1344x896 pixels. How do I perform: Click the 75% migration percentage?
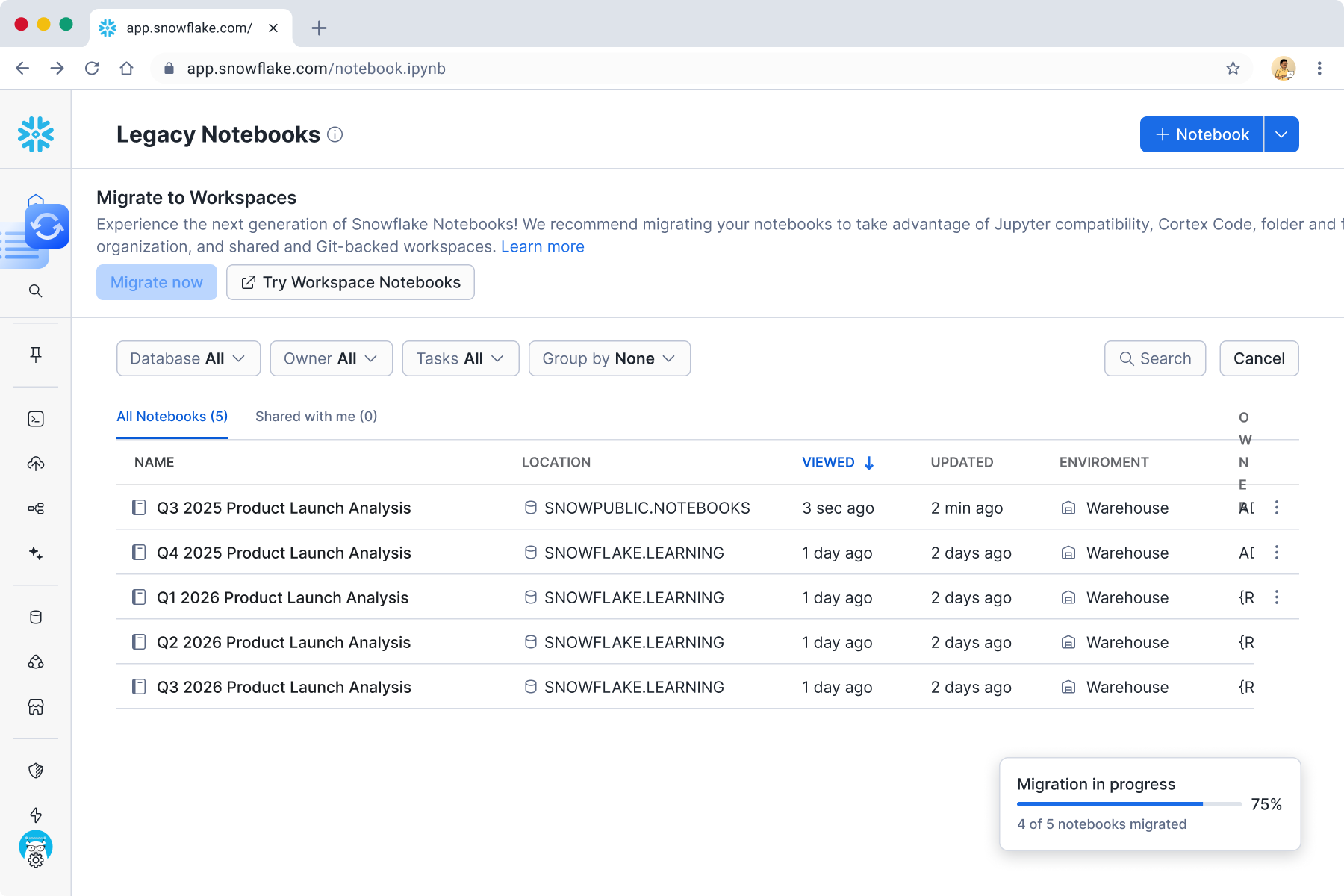[x=1266, y=804]
